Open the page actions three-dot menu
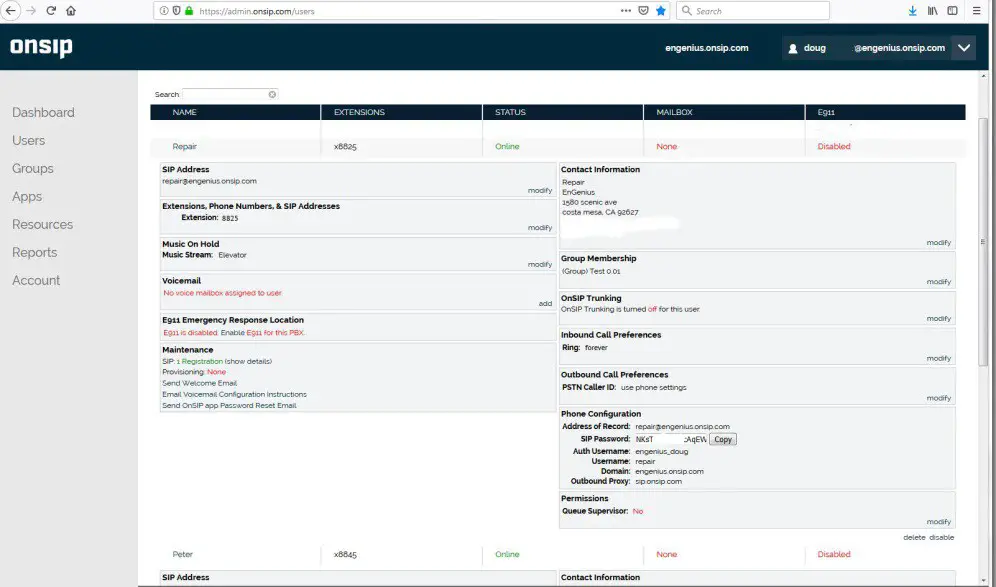This screenshot has width=996, height=587. click(x=626, y=11)
